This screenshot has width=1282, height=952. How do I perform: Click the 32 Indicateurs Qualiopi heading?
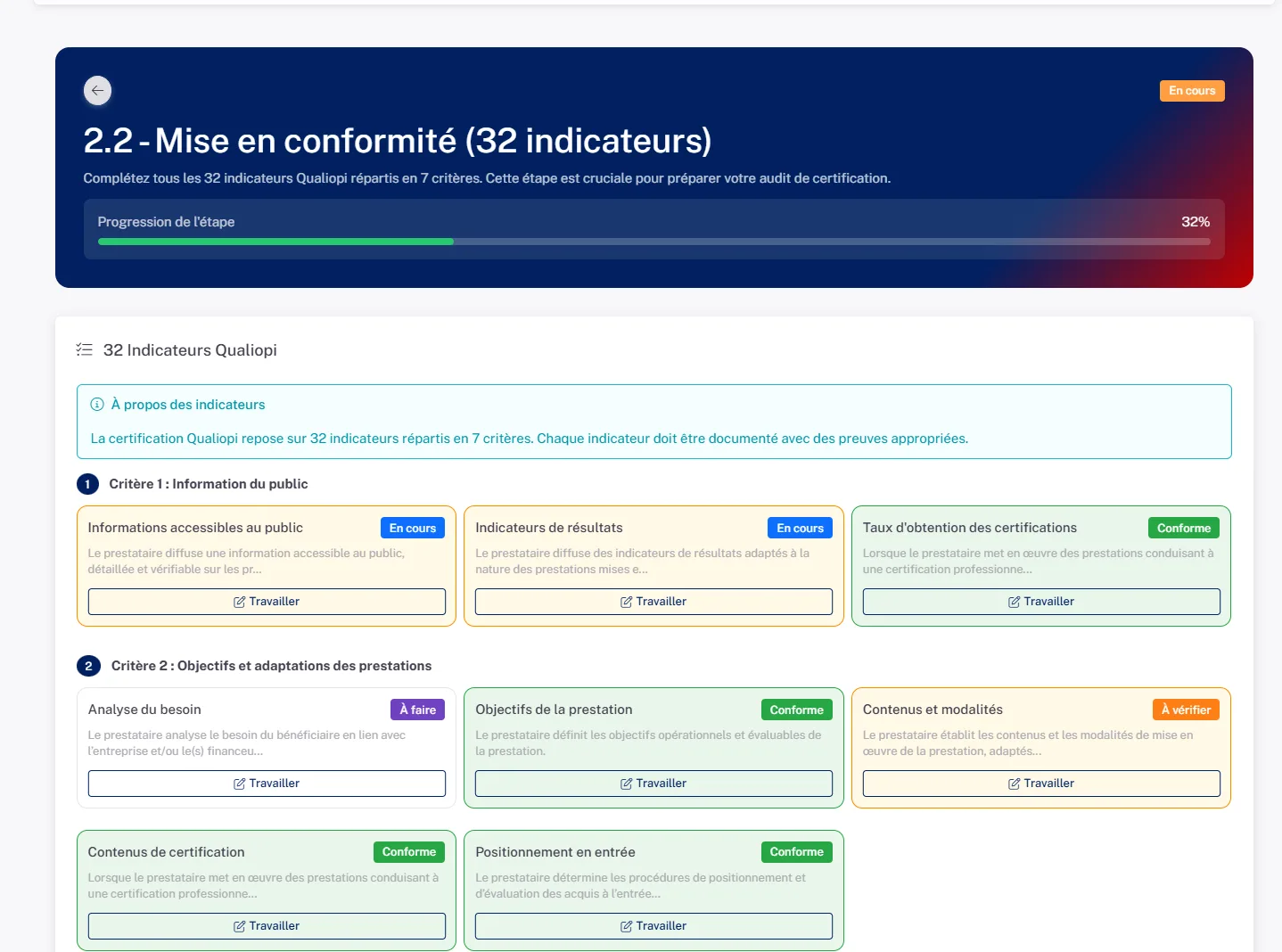click(x=190, y=350)
